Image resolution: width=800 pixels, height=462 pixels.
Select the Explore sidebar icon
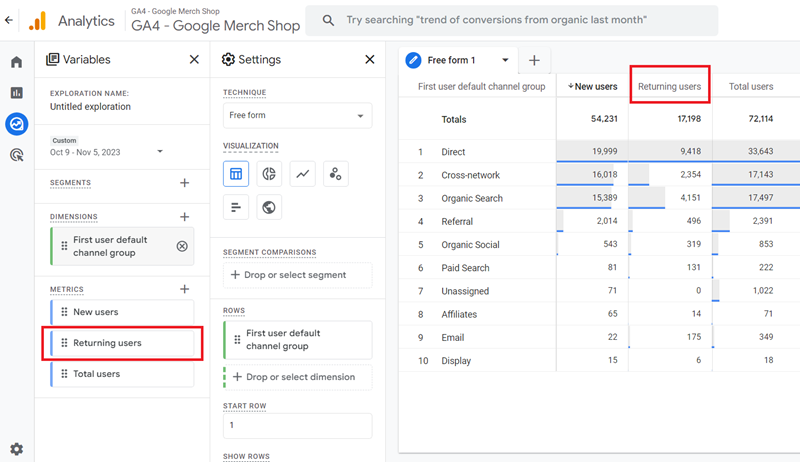(x=17, y=124)
